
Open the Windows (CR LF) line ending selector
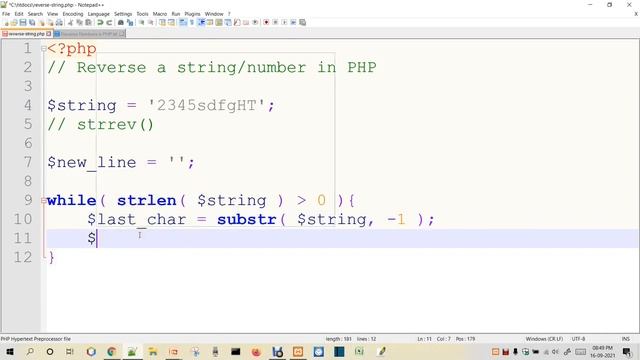[544, 339]
